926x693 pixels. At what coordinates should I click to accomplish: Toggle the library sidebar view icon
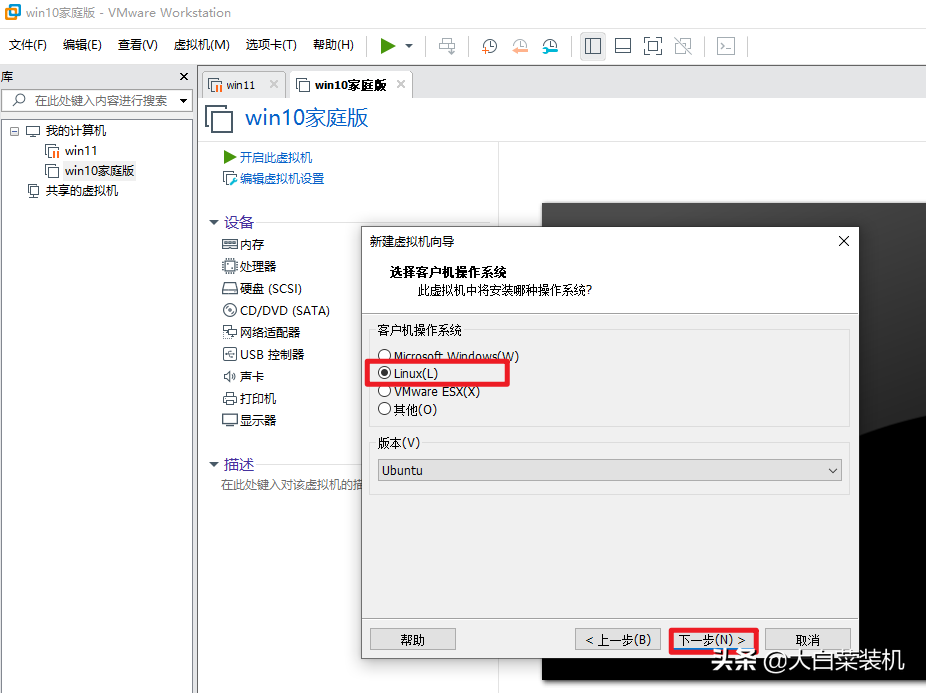point(592,45)
